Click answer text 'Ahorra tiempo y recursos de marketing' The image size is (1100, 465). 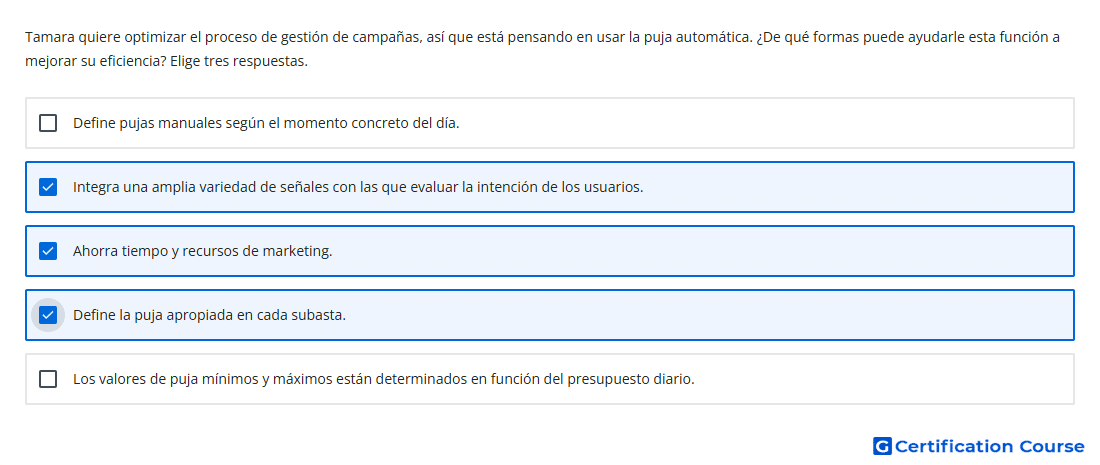(203, 251)
